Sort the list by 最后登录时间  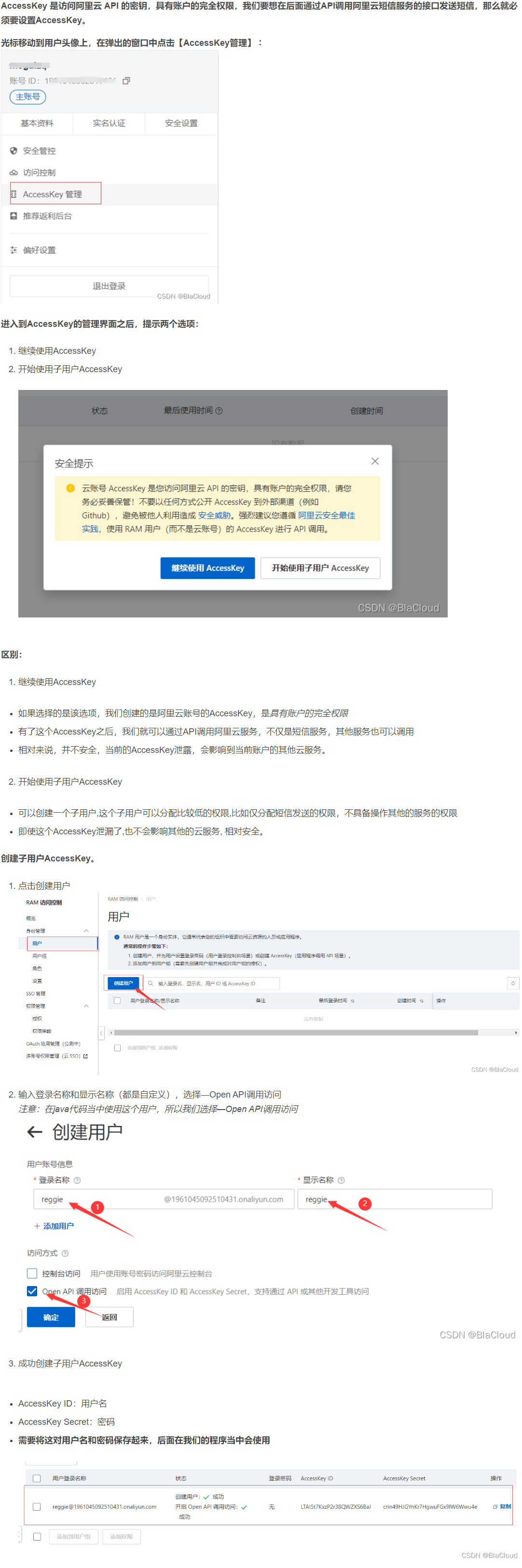point(353,1001)
